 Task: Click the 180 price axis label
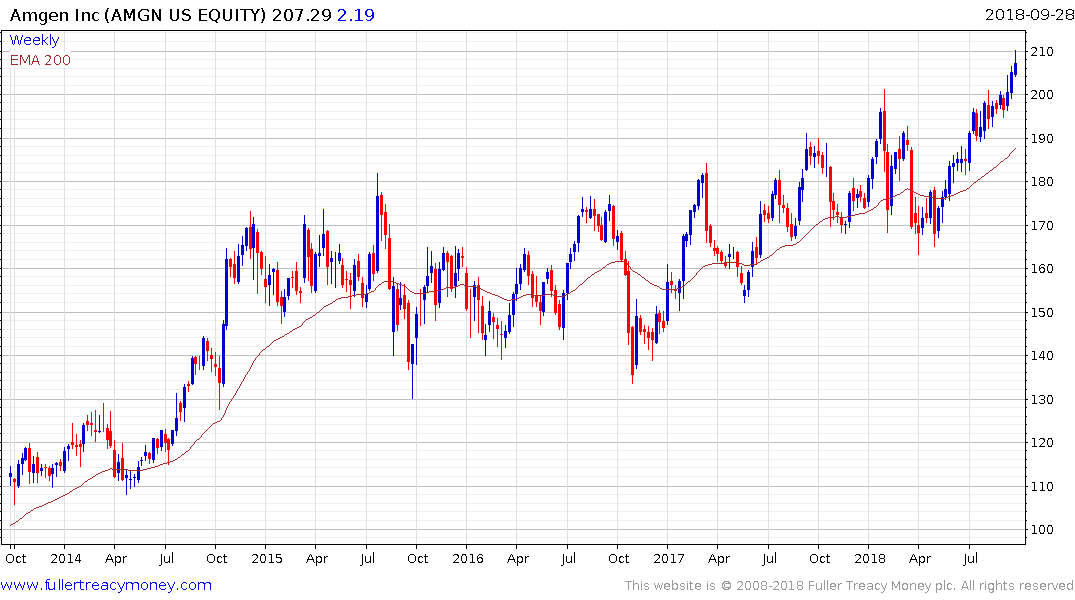[x=1041, y=182]
